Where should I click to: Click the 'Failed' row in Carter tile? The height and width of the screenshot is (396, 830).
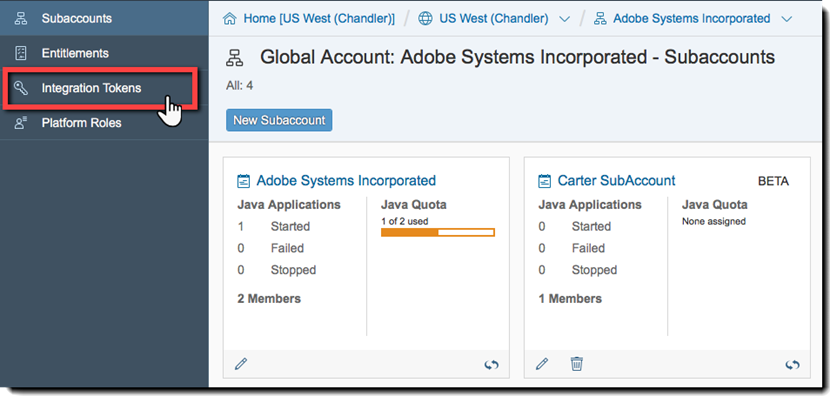(572, 248)
